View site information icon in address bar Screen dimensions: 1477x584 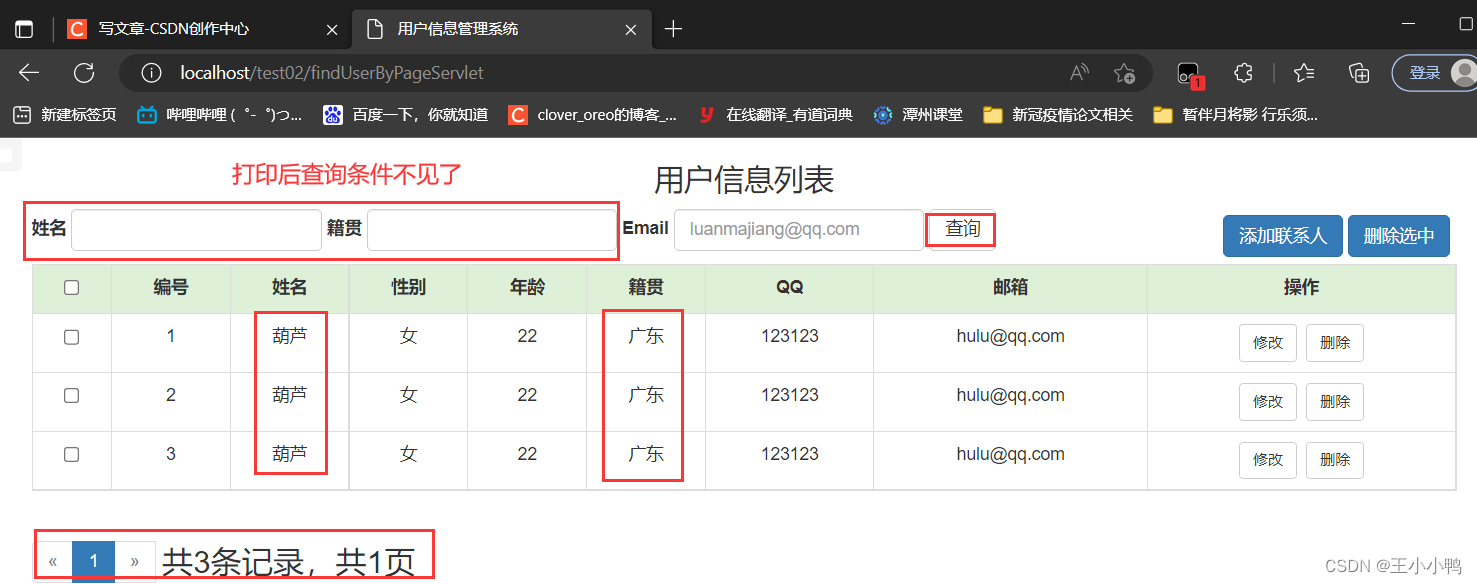pyautogui.click(x=151, y=73)
